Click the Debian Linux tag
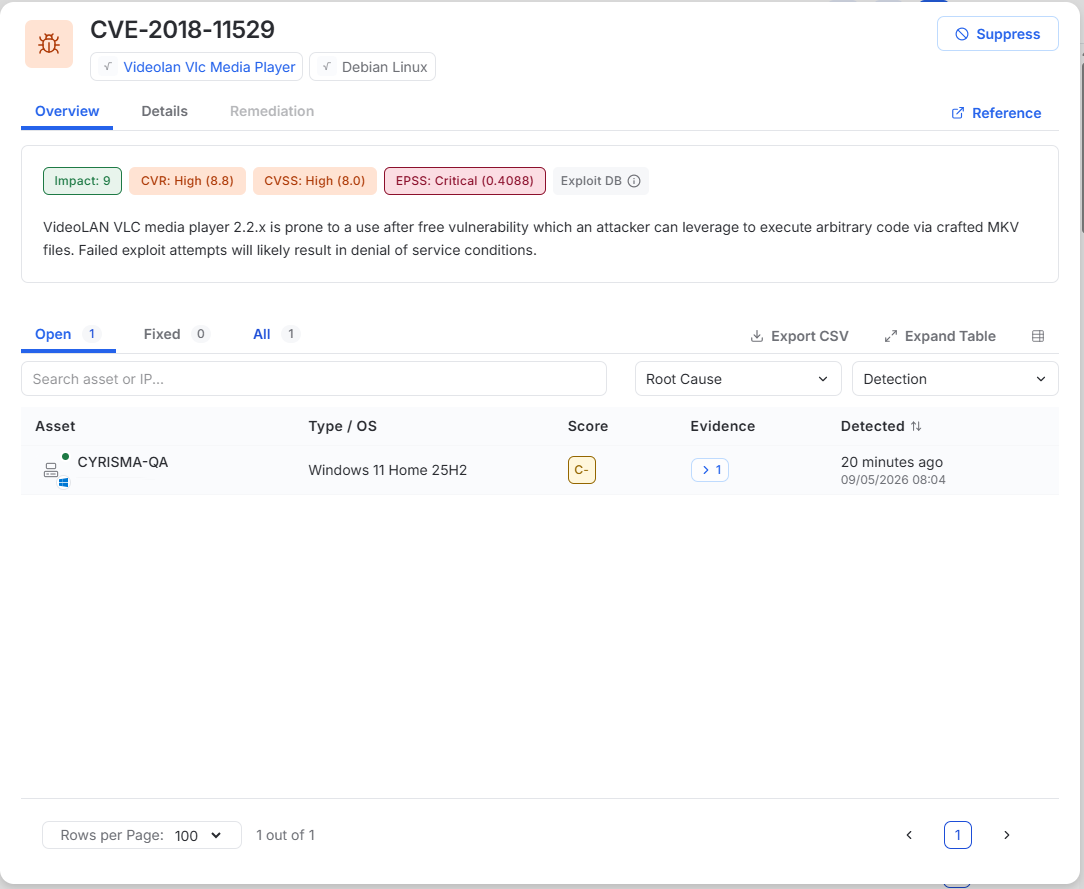 (372, 67)
